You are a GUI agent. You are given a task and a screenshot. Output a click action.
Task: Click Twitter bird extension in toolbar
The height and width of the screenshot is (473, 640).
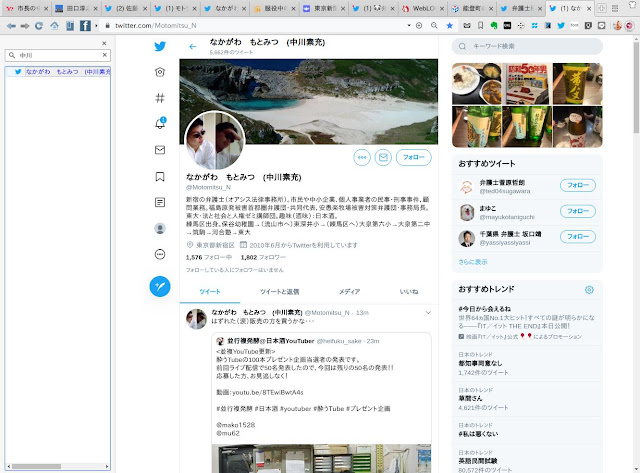tap(561, 26)
